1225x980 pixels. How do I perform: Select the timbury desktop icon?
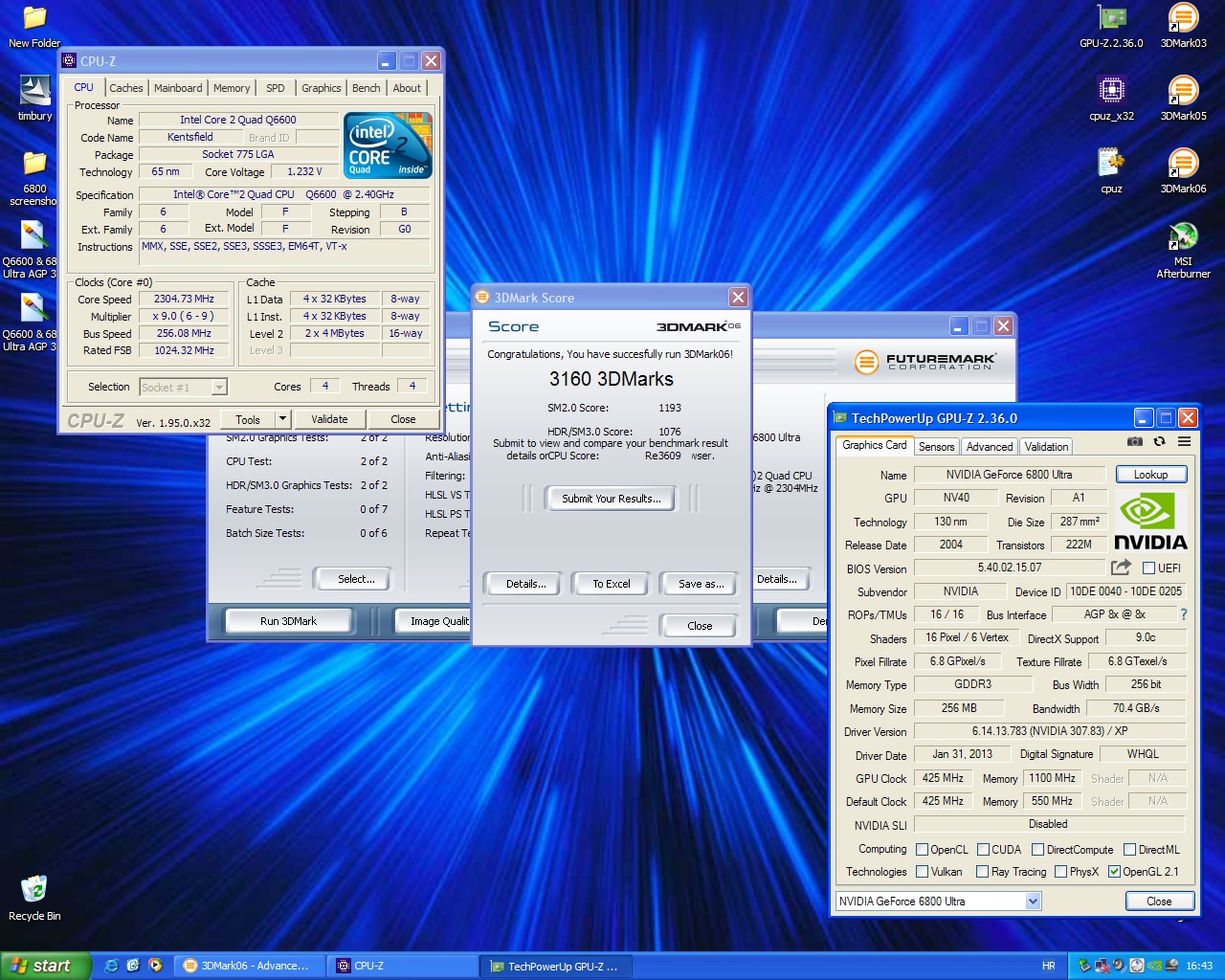pyautogui.click(x=34, y=99)
